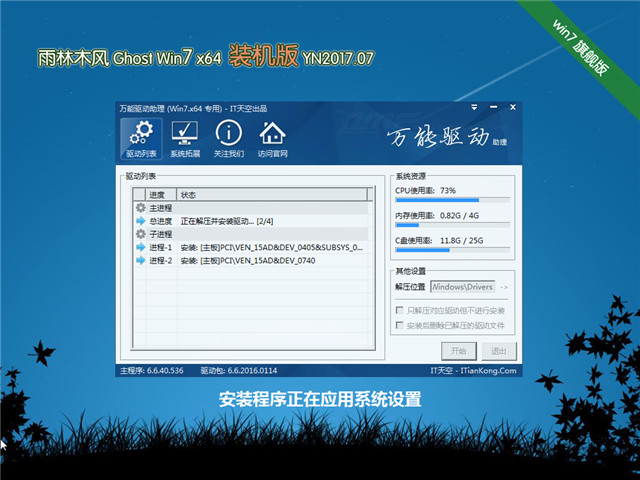The width and height of the screenshot is (640, 480).
Task: Click the 退出 button
Action: (x=499, y=351)
